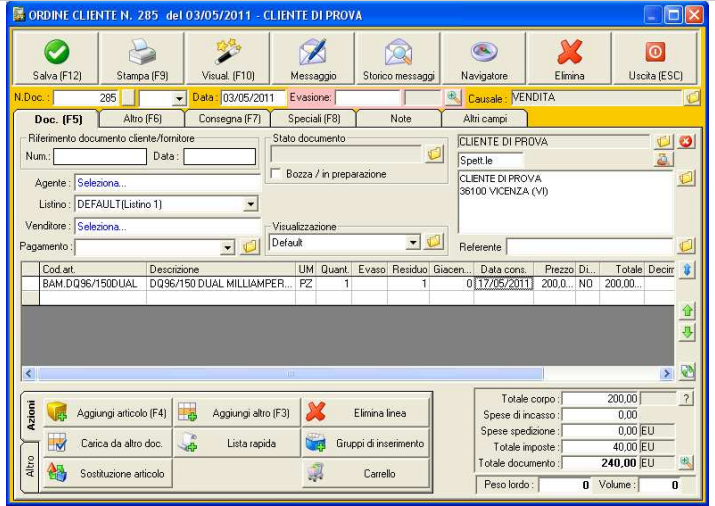Switch to Consegna (F7) tab
This screenshot has height=506, width=715.
(229, 119)
